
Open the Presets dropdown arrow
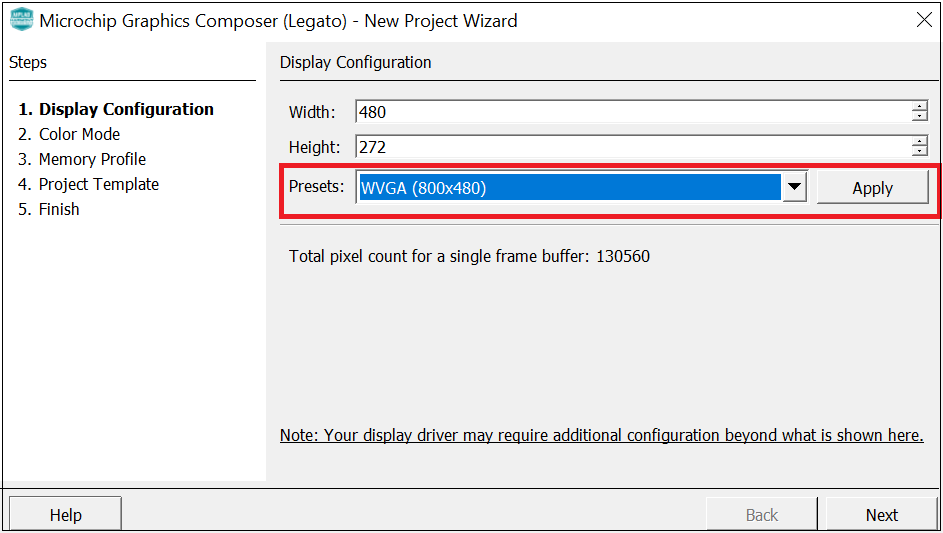click(x=794, y=187)
